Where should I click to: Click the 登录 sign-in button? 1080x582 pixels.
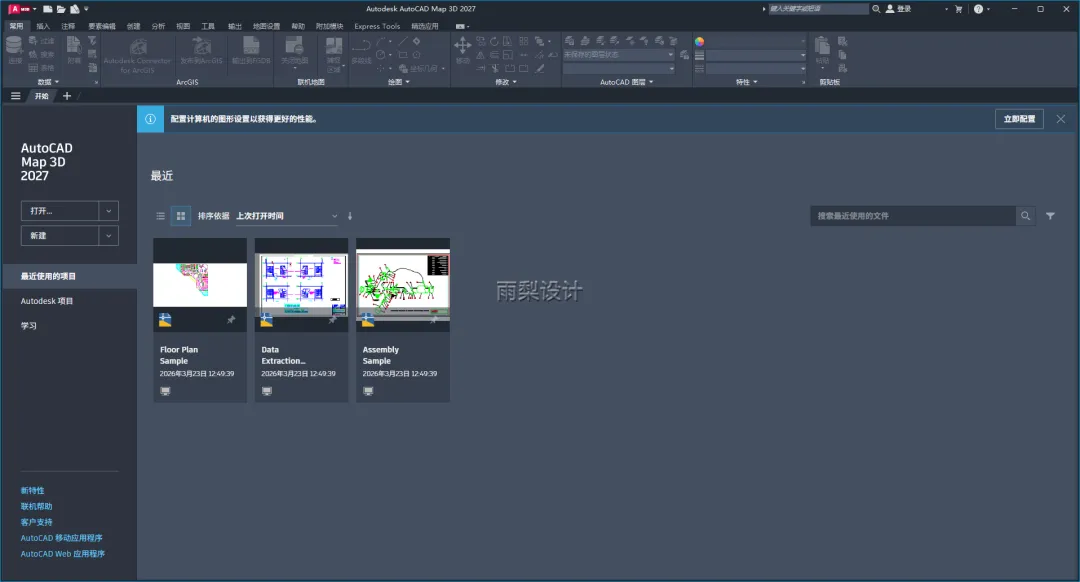point(899,9)
